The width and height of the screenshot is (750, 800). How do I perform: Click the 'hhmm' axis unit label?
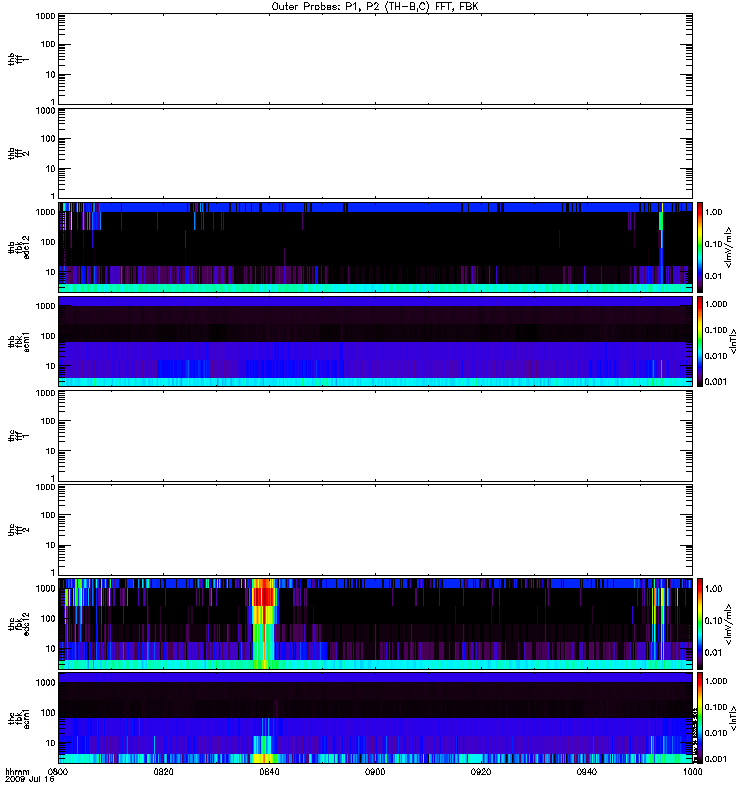(x=17, y=772)
